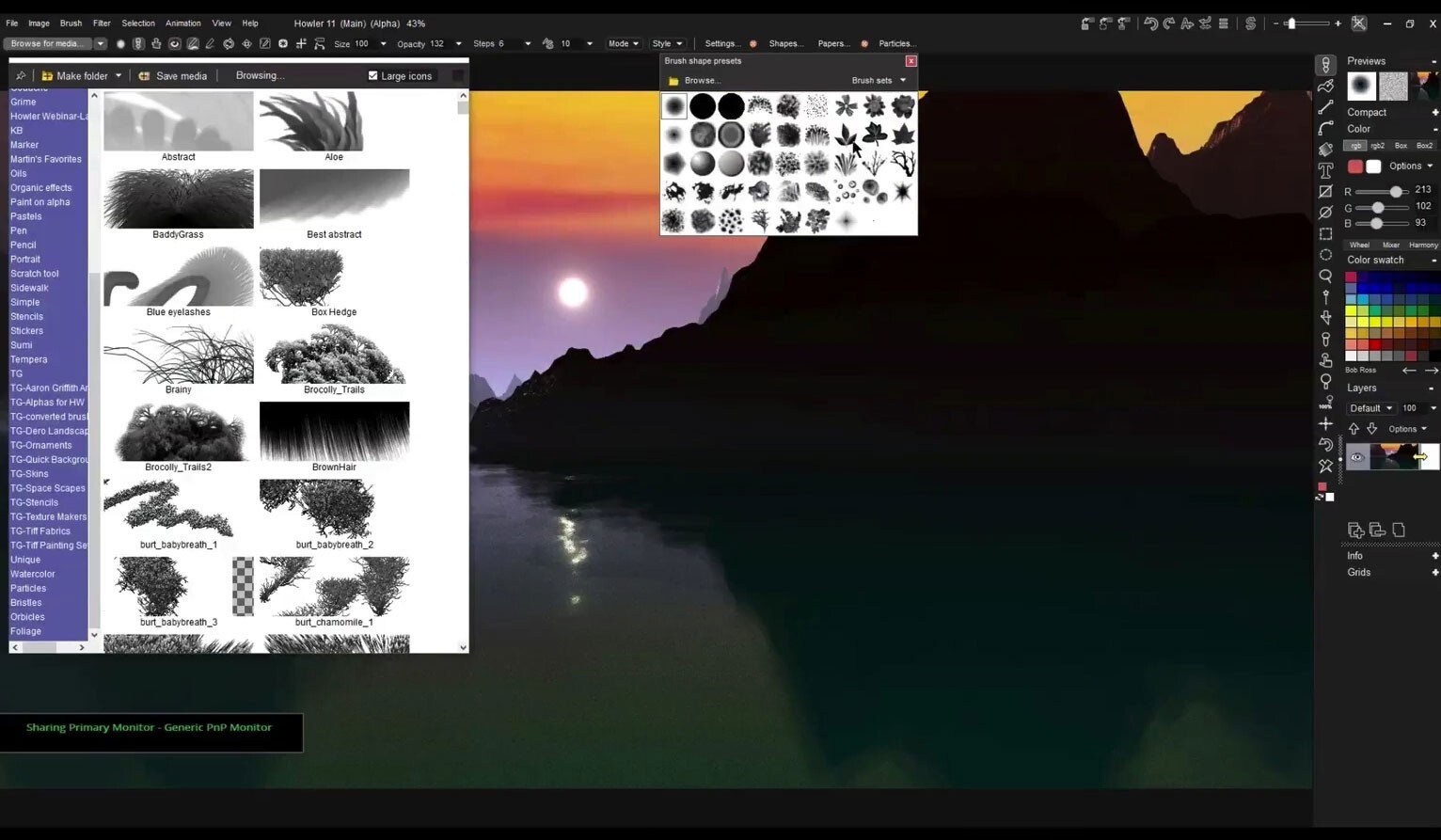Image resolution: width=1441 pixels, height=840 pixels.
Task: Open the Opacity value dropdown
Action: (x=458, y=43)
